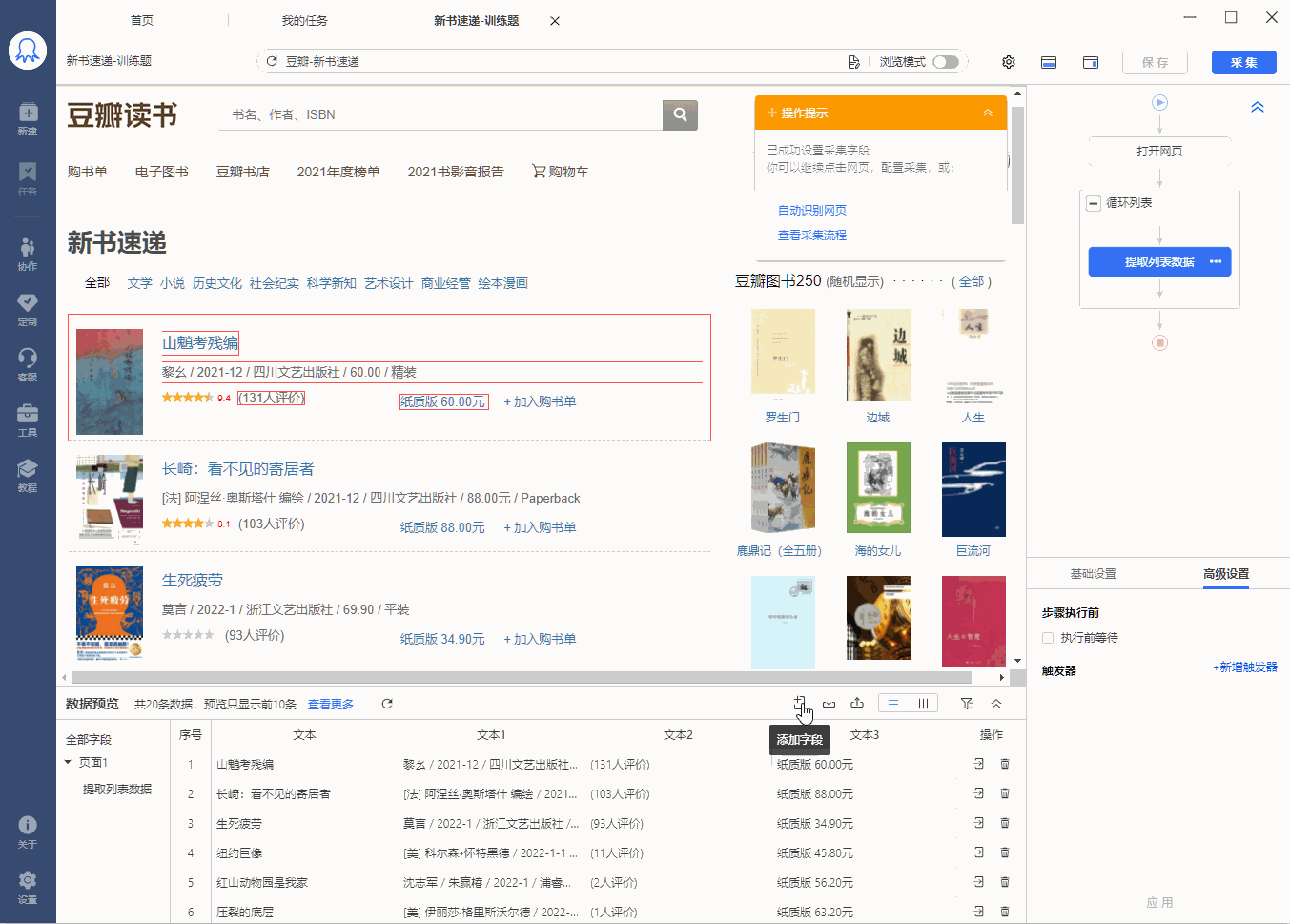Viewport: 1290px width, 924px height.
Task: Switch preview to vertical column layout
Action: pyautogui.click(x=923, y=704)
